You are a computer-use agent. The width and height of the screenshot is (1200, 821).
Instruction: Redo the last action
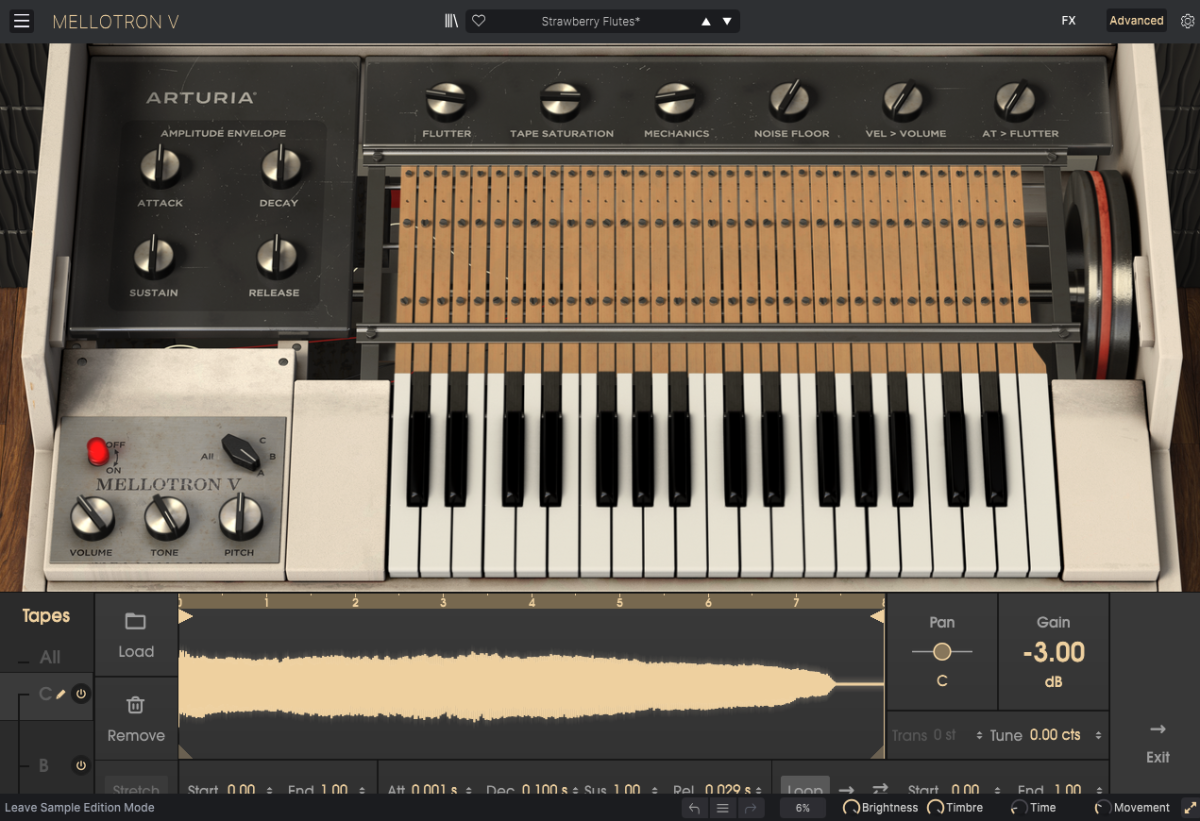point(751,808)
